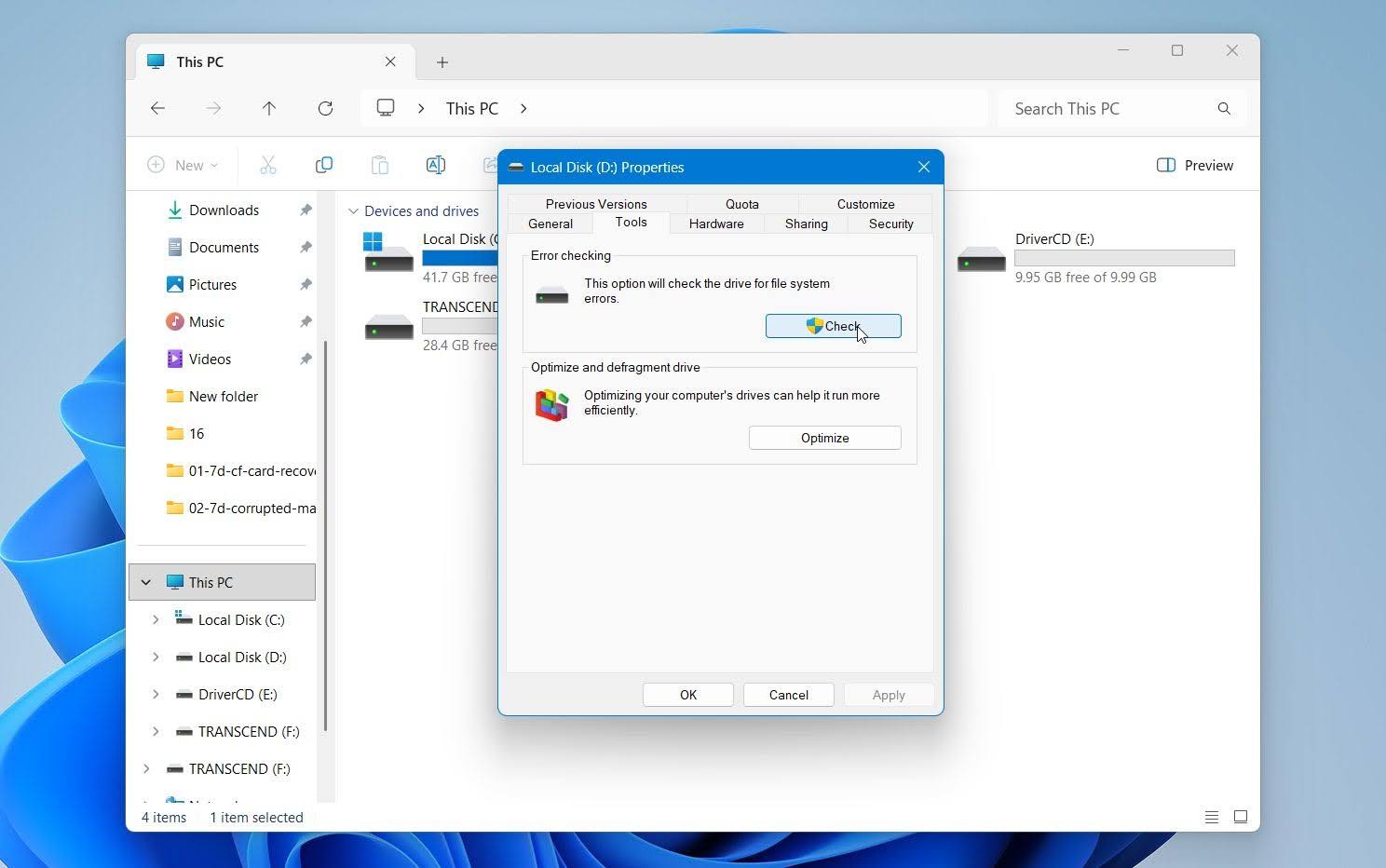This screenshot has width=1386, height=868.
Task: Expand Local Disk (D:) in the tree
Action: (x=156, y=658)
